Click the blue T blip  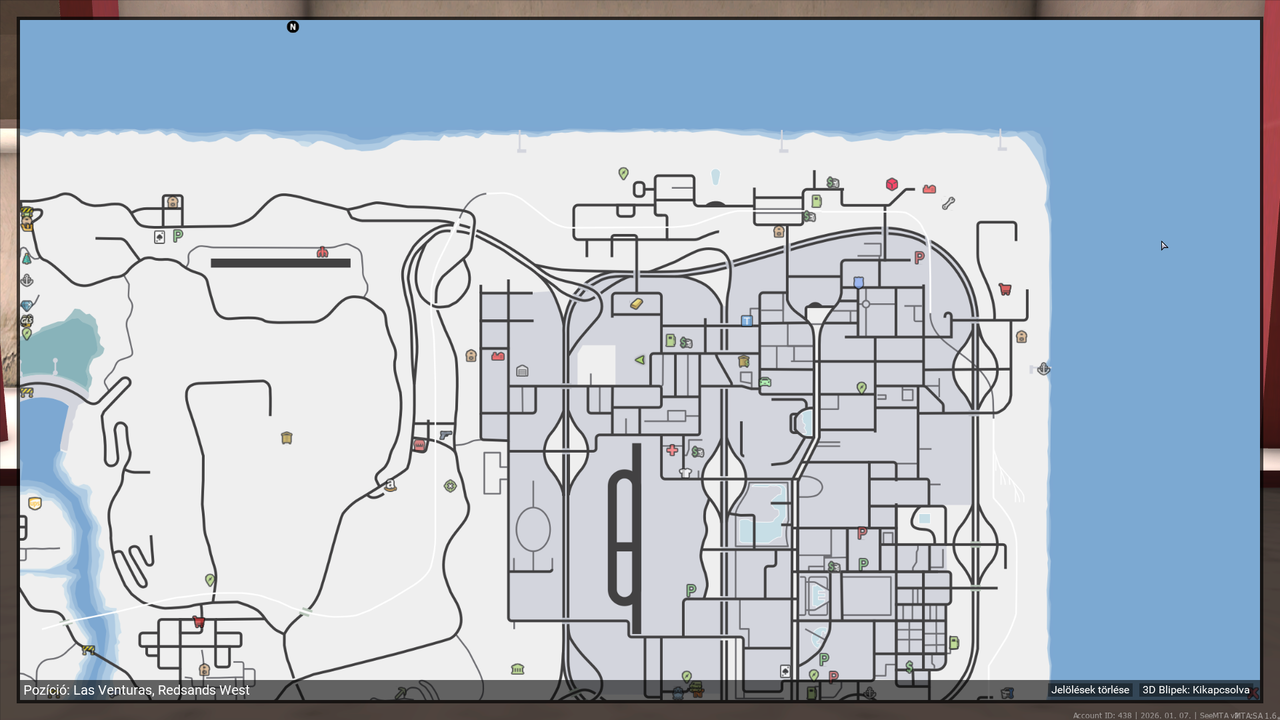point(746,321)
